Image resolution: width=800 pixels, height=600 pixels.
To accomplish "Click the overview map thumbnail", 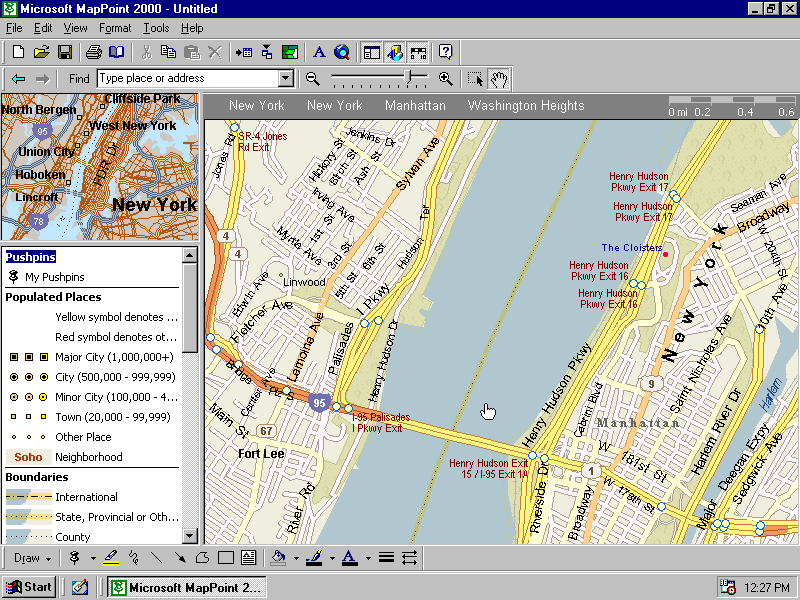I will [100, 167].
